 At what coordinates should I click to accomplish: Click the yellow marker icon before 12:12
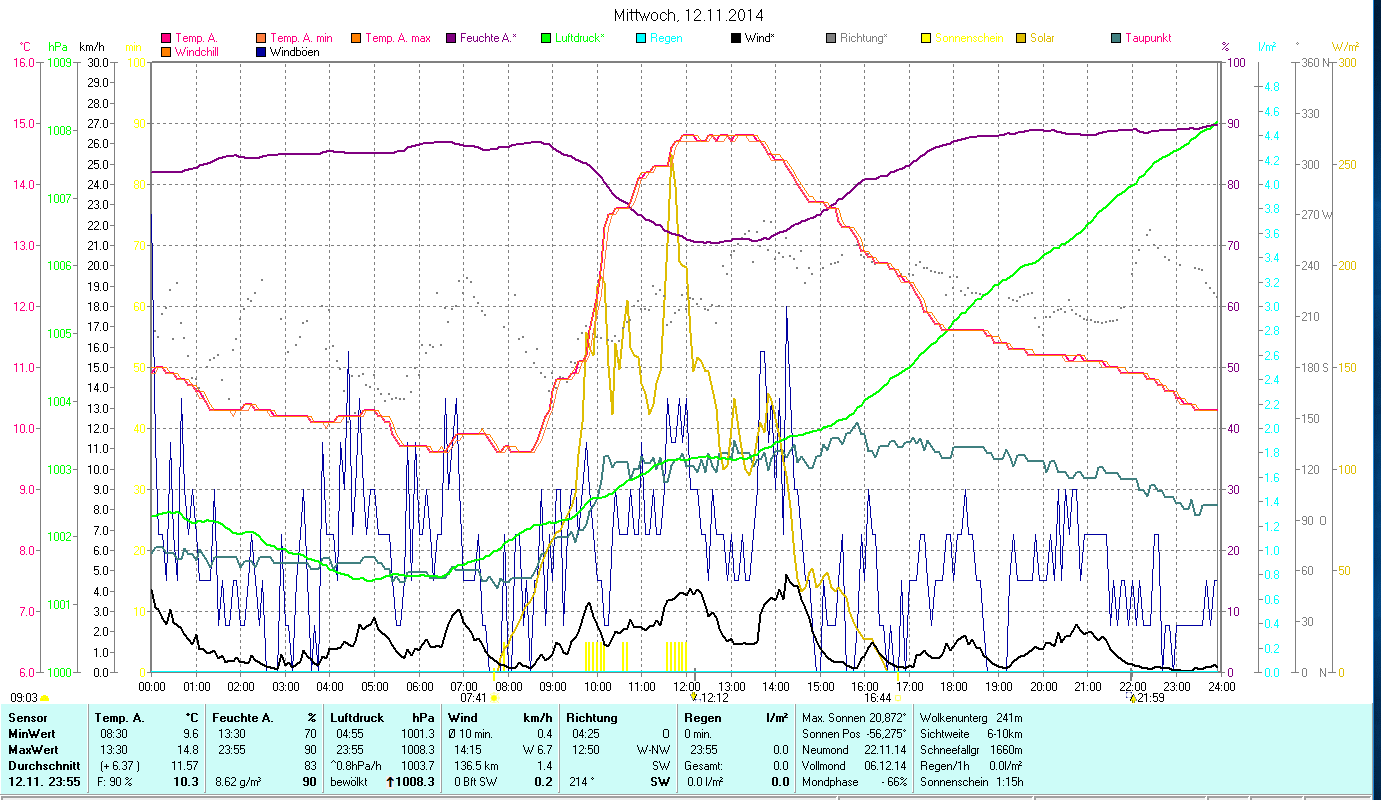coord(694,697)
